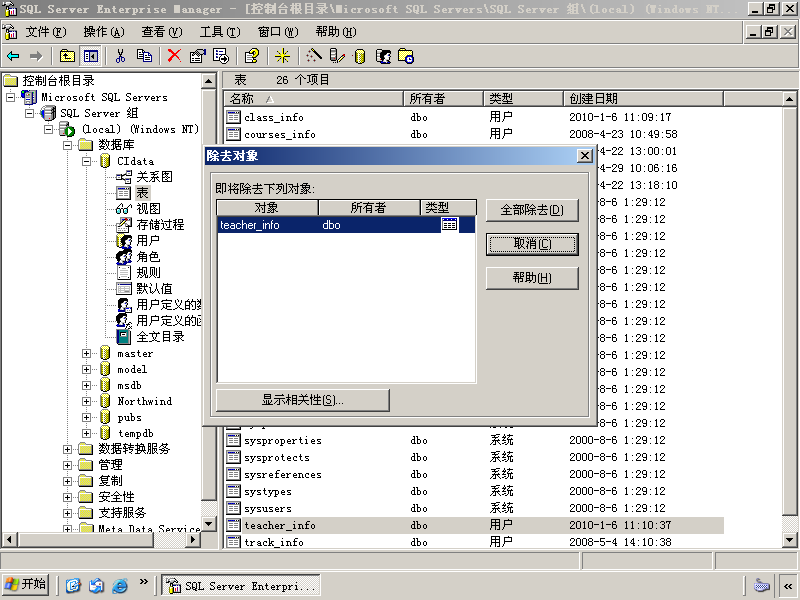This screenshot has height=600, width=800.
Task: Select the 用户 users node in tree
Action: tap(148, 240)
